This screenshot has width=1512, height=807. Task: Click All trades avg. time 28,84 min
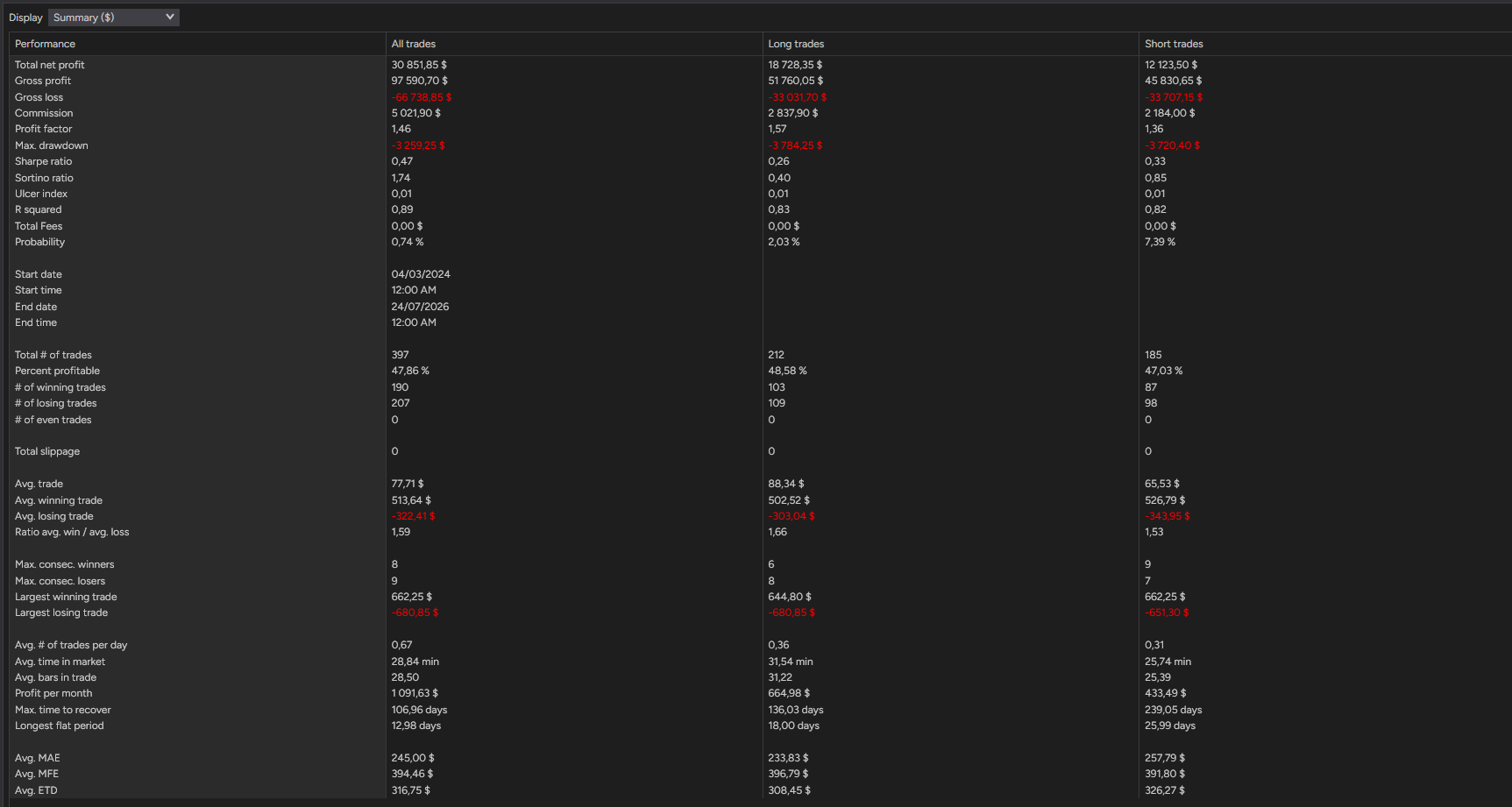[415, 662]
